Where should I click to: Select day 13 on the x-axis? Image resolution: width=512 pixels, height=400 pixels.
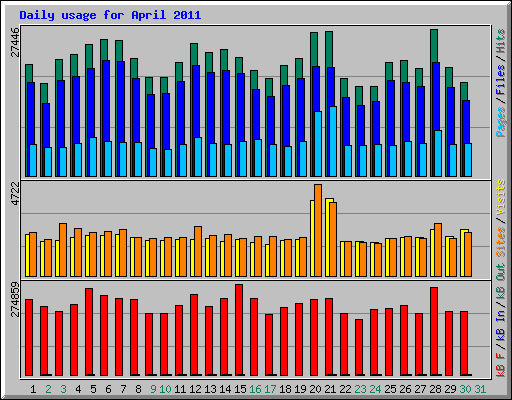(x=210, y=389)
